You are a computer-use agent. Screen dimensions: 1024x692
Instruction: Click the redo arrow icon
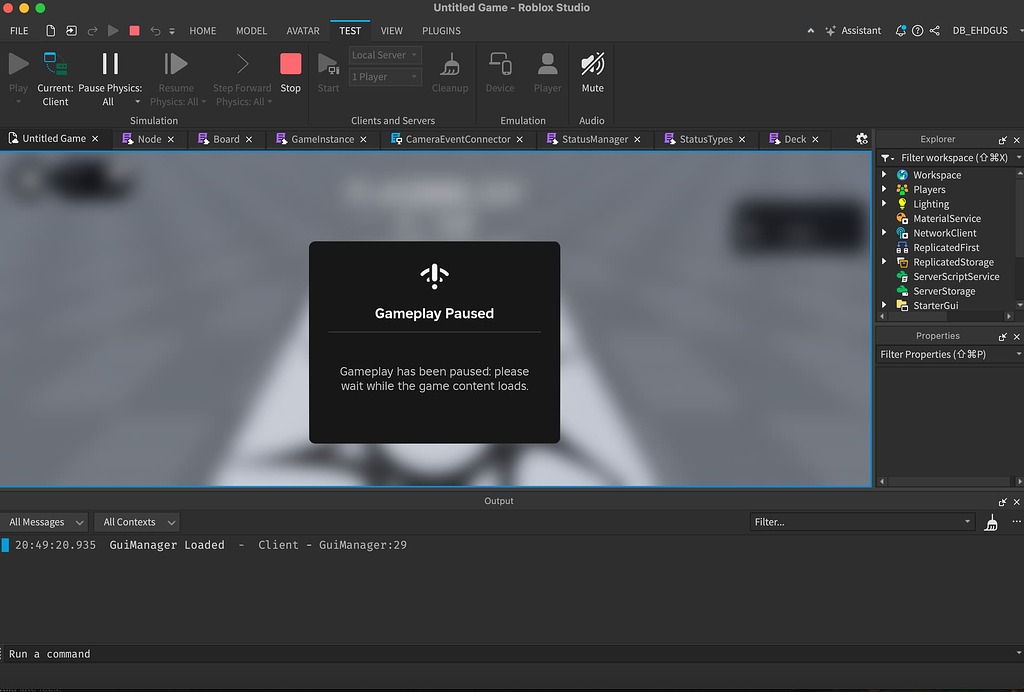(92, 31)
